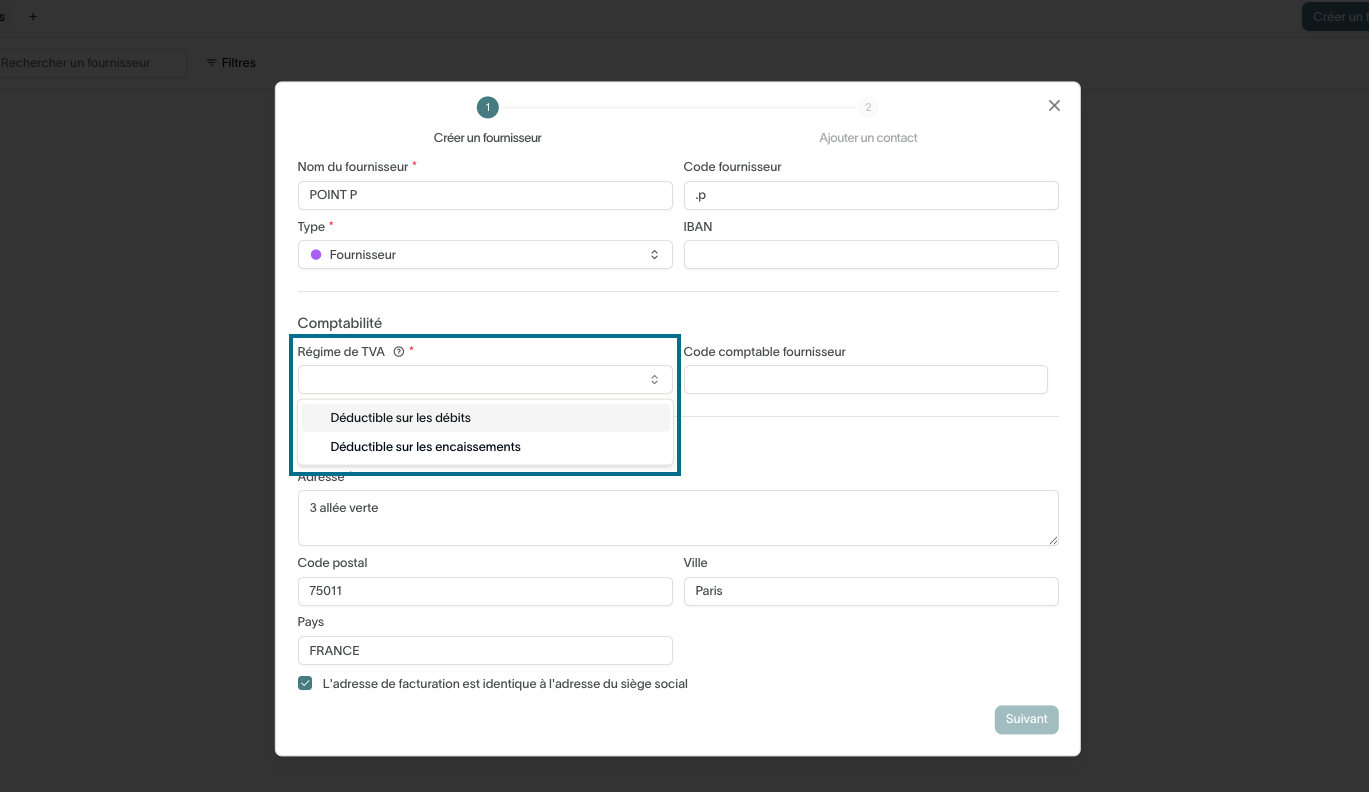Viewport: 1369px width, 792px height.
Task: Click the purple Fournisseur type color dot
Action: click(316, 255)
